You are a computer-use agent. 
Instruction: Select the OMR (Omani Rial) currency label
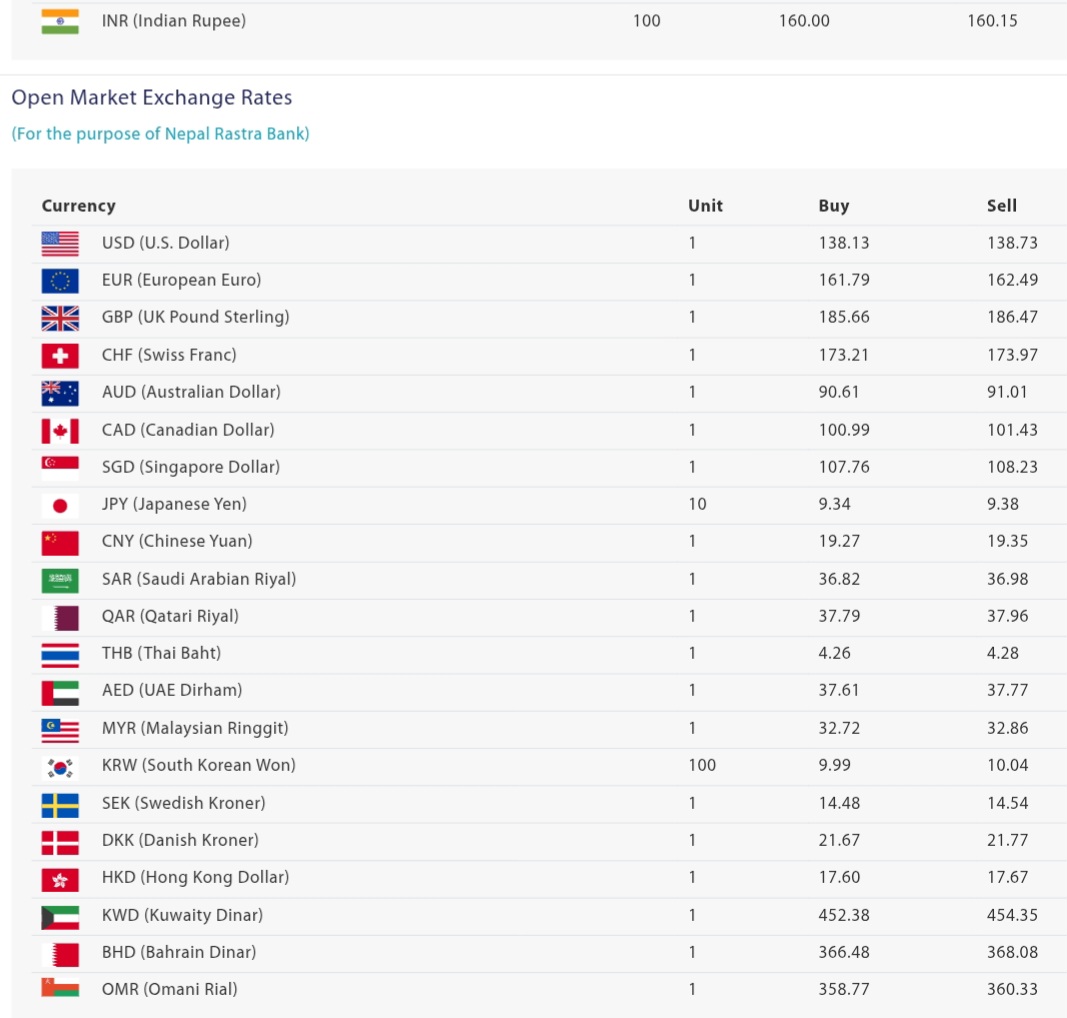click(169, 990)
